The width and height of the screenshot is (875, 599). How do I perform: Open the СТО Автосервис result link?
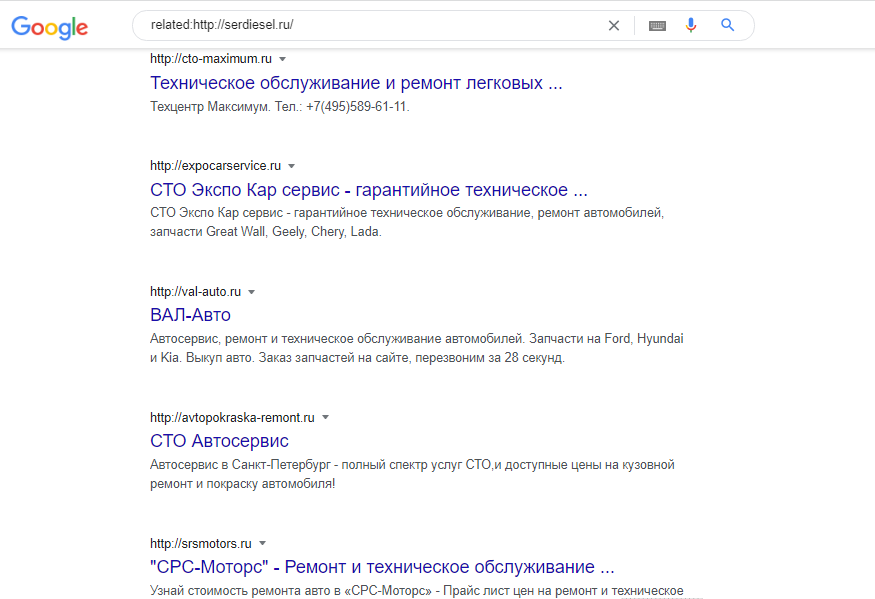(x=219, y=442)
